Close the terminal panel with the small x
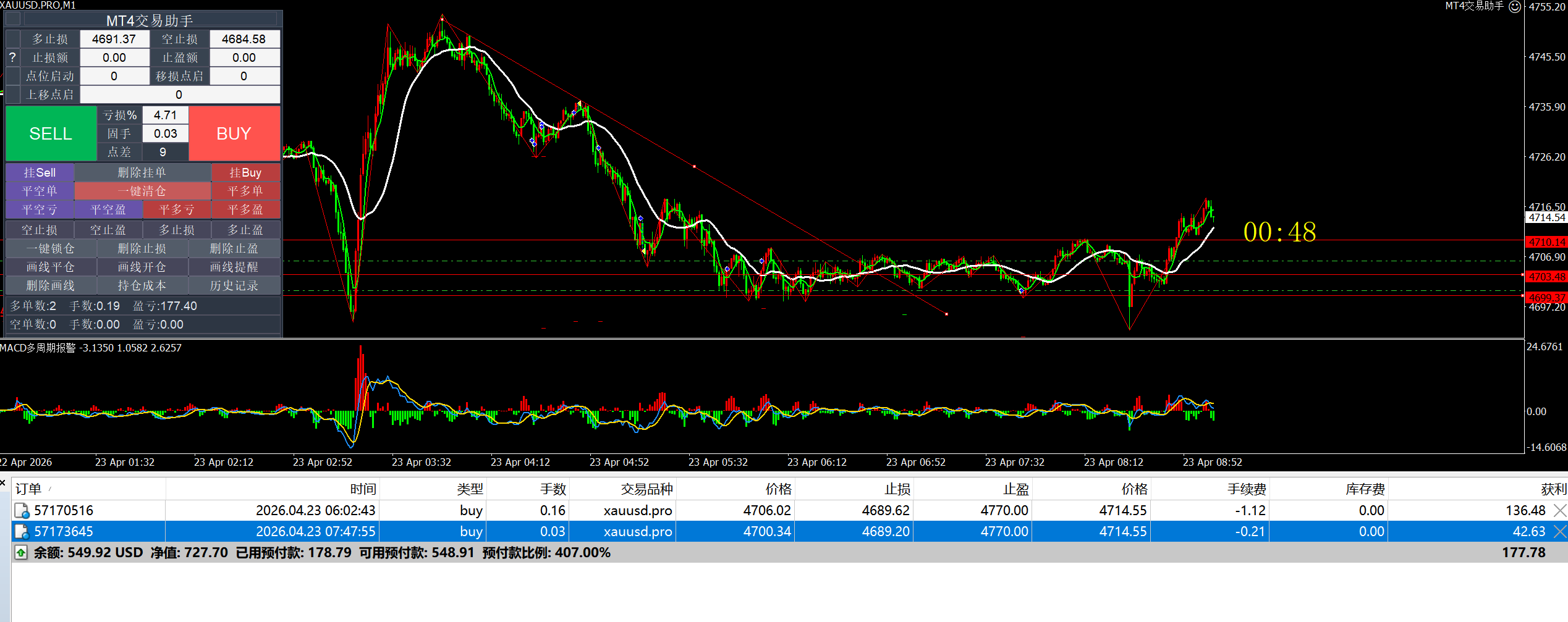The width and height of the screenshot is (1568, 622). click(x=3, y=482)
